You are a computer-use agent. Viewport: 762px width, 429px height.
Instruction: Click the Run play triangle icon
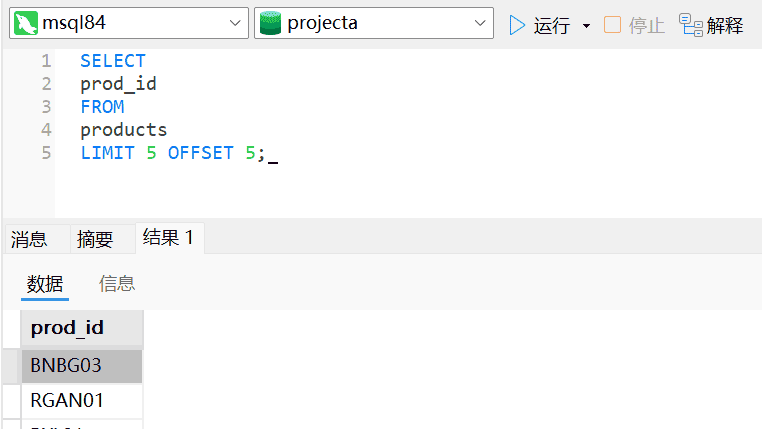(x=517, y=25)
